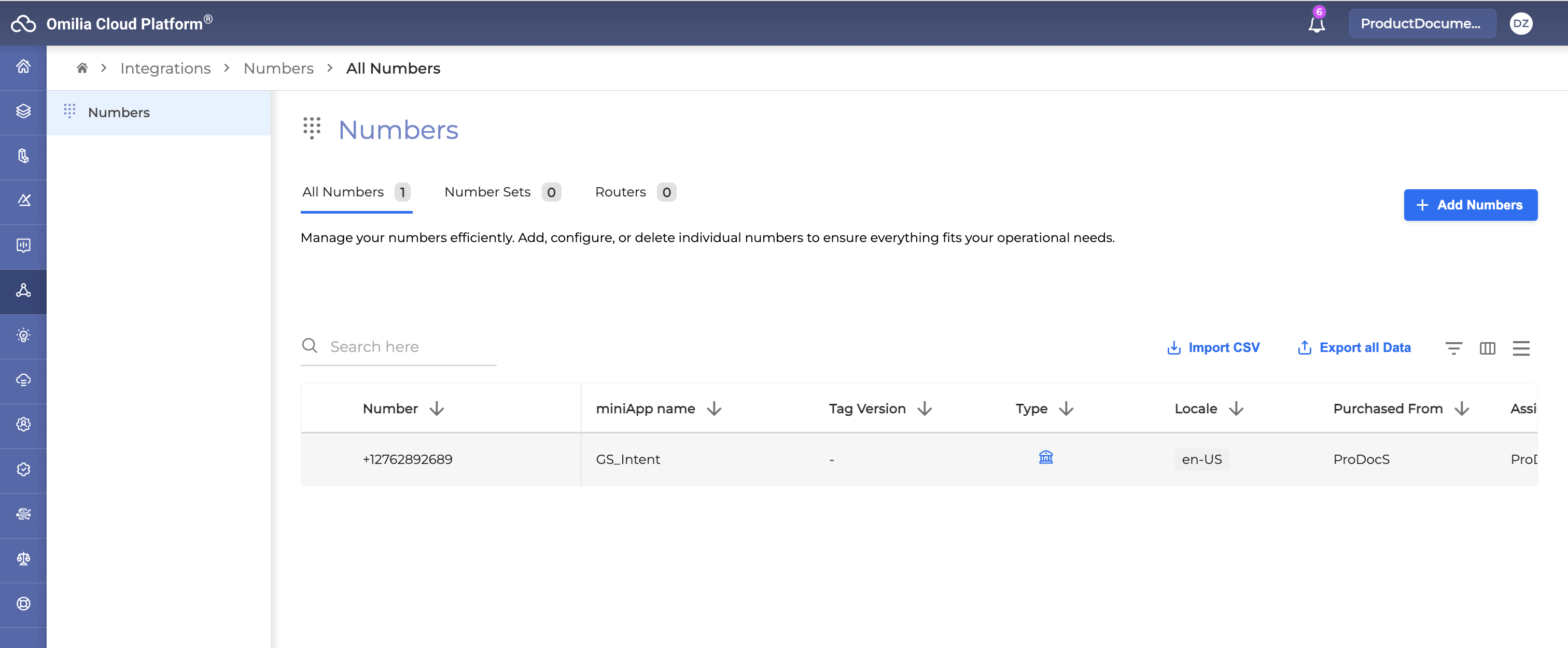Sort by Locale column arrow
This screenshot has width=1568, height=648.
click(1236, 409)
